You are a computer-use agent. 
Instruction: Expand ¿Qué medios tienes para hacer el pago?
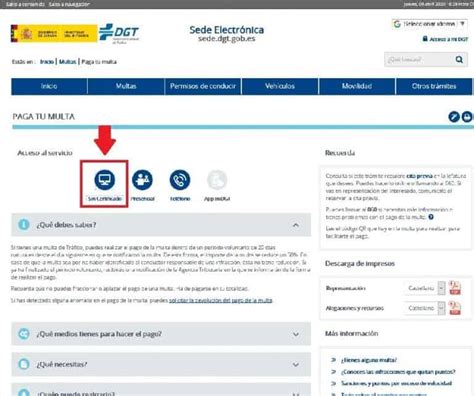[296, 334]
